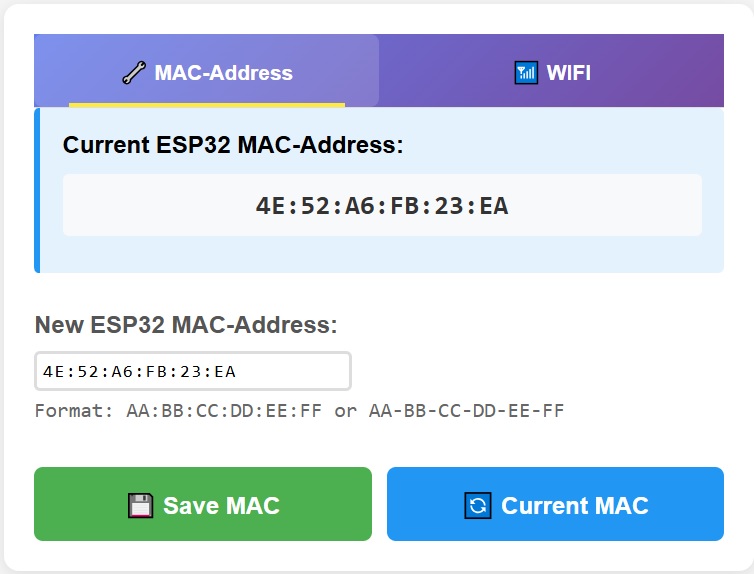Open the WIFI tab
Screen dimensions: 754x574
[552, 72]
